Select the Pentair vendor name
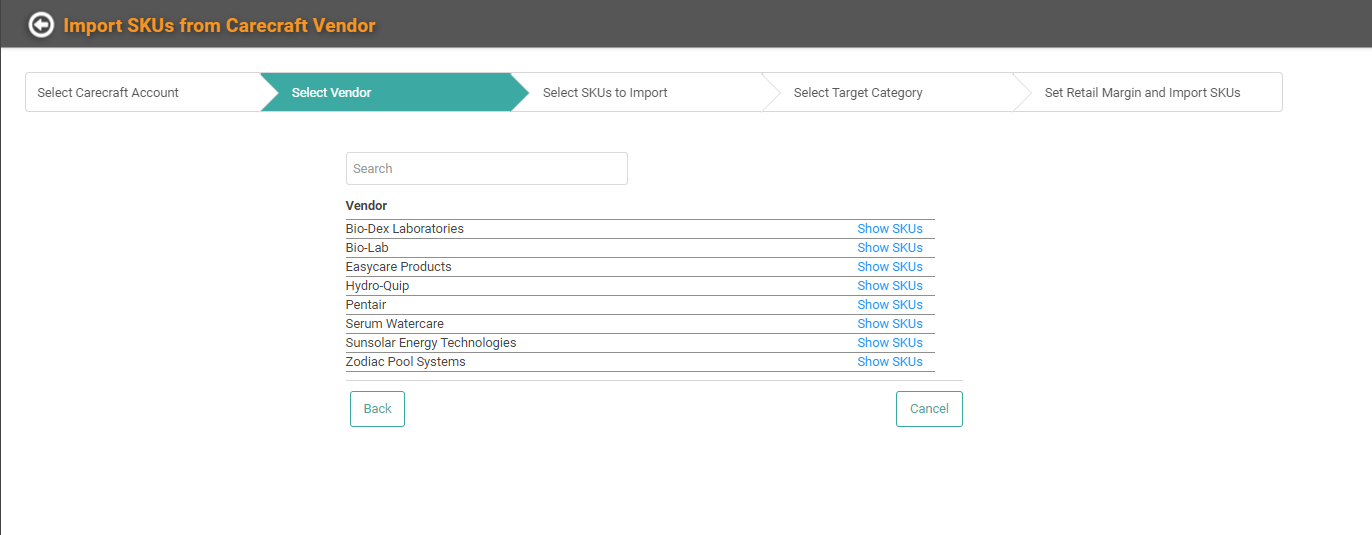Image resolution: width=1372 pixels, height=535 pixels. [366, 305]
